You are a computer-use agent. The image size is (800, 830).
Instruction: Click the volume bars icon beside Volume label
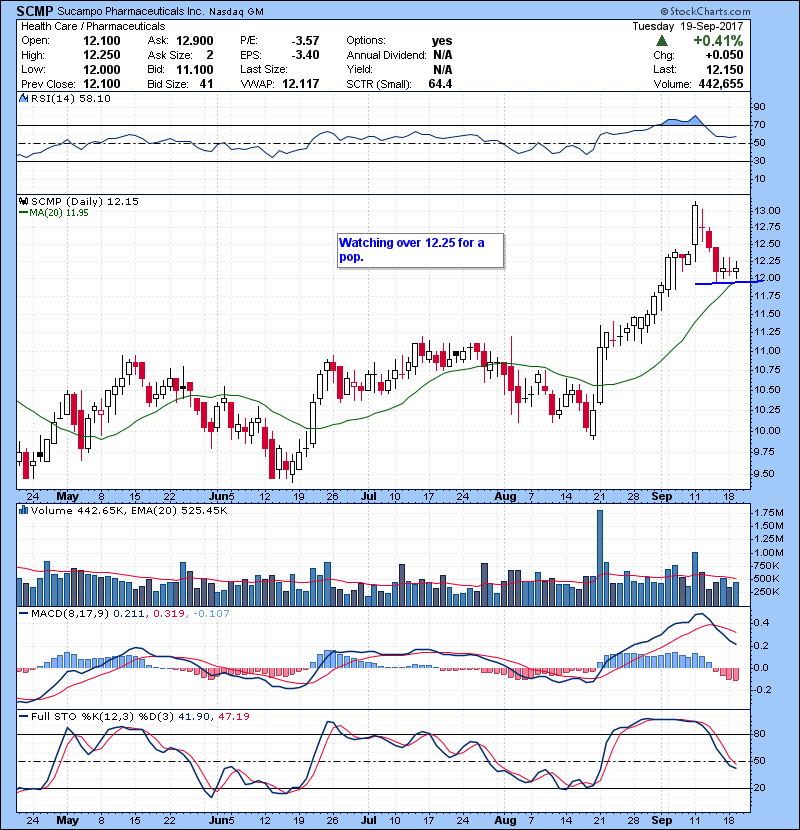[x=23, y=510]
